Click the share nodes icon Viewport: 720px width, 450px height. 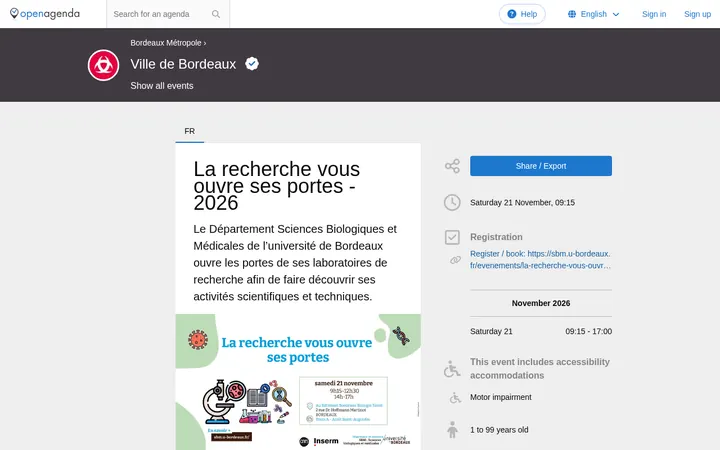(x=452, y=166)
